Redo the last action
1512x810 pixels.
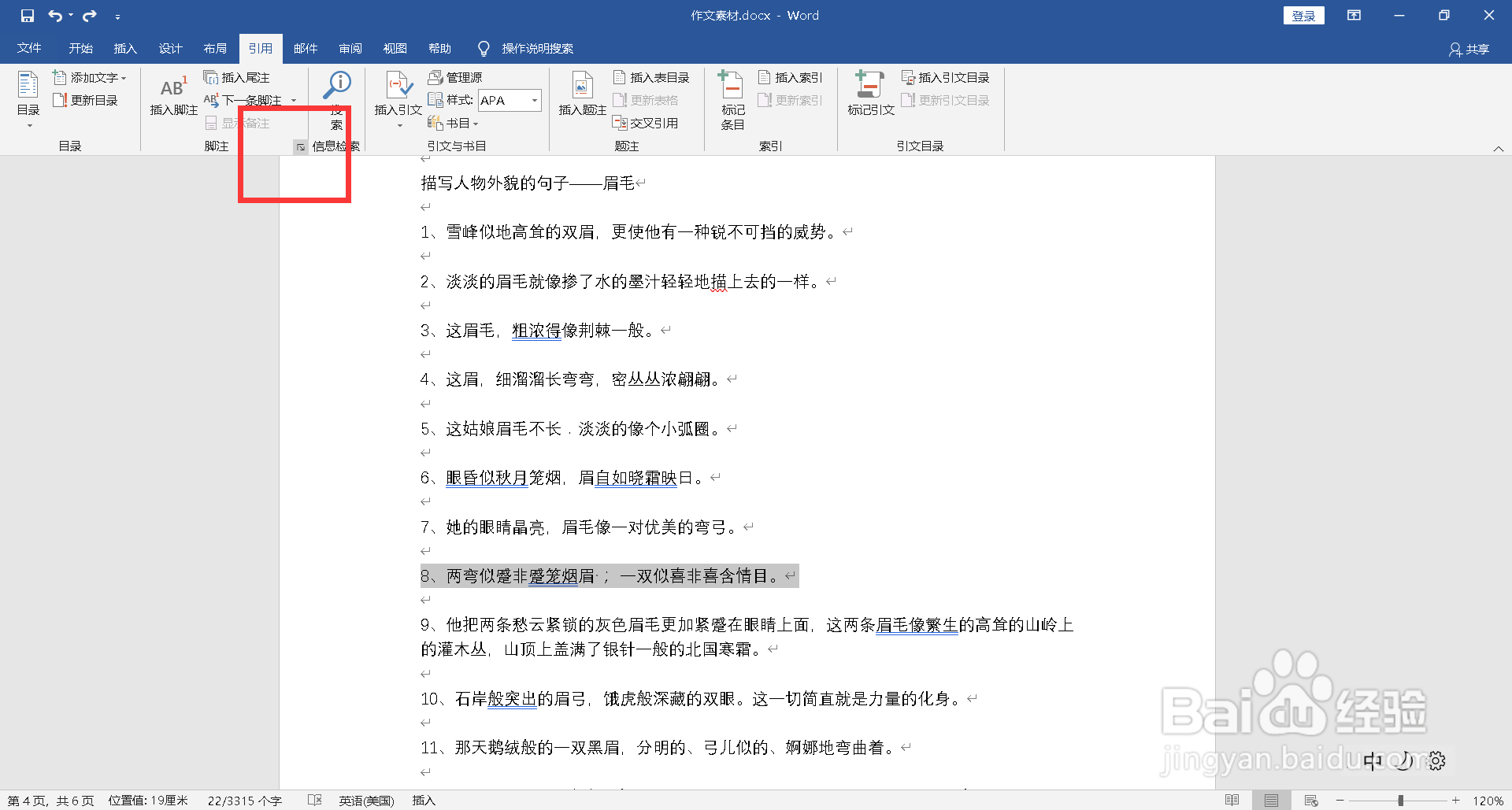(90, 16)
